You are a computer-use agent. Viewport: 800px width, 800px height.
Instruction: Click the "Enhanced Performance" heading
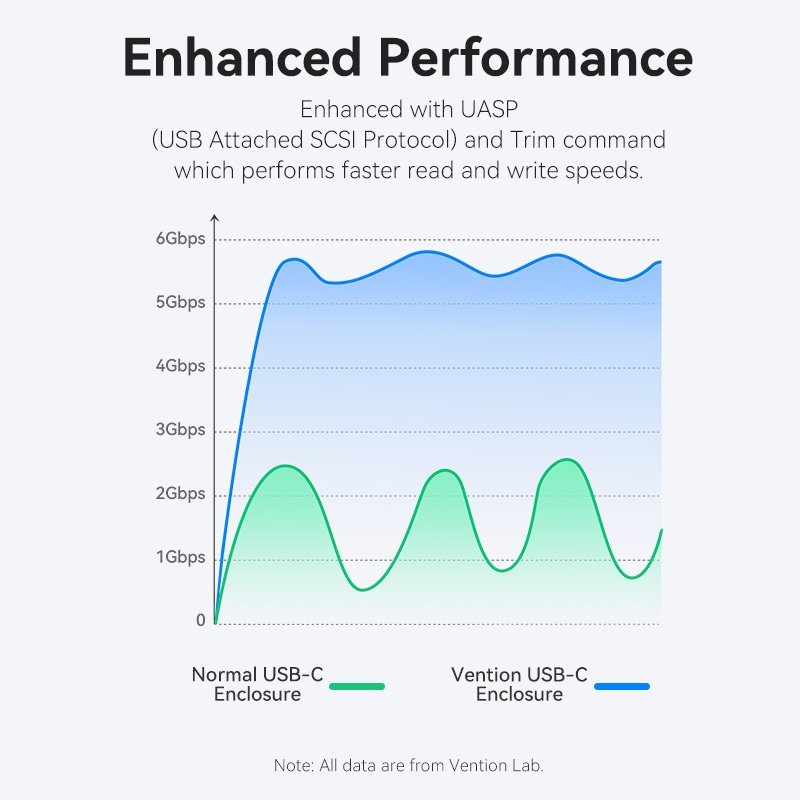tap(407, 58)
